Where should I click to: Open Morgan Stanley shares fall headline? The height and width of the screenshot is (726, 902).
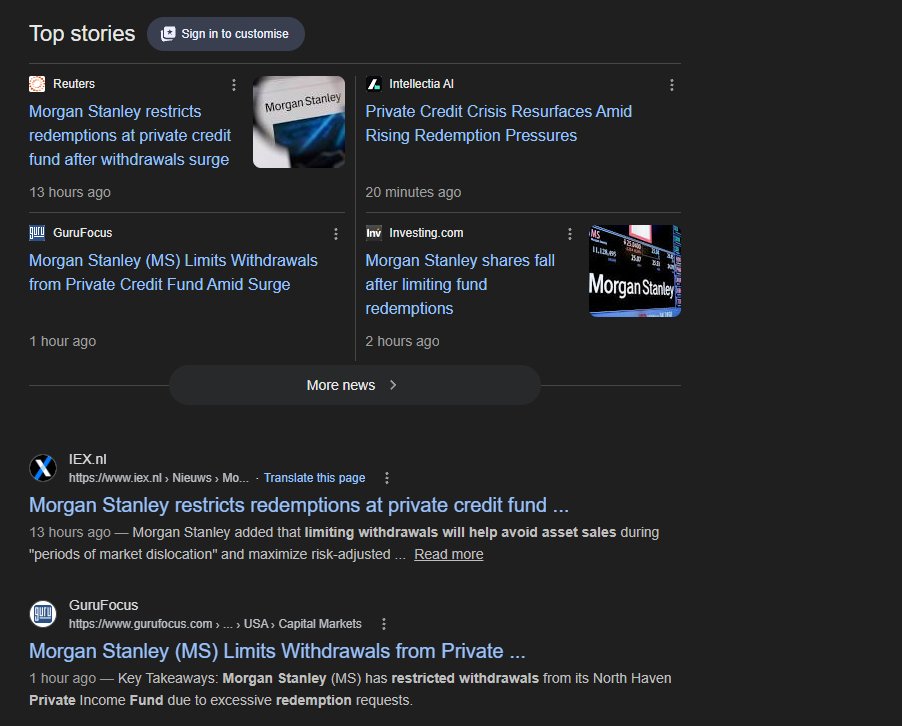(x=460, y=284)
